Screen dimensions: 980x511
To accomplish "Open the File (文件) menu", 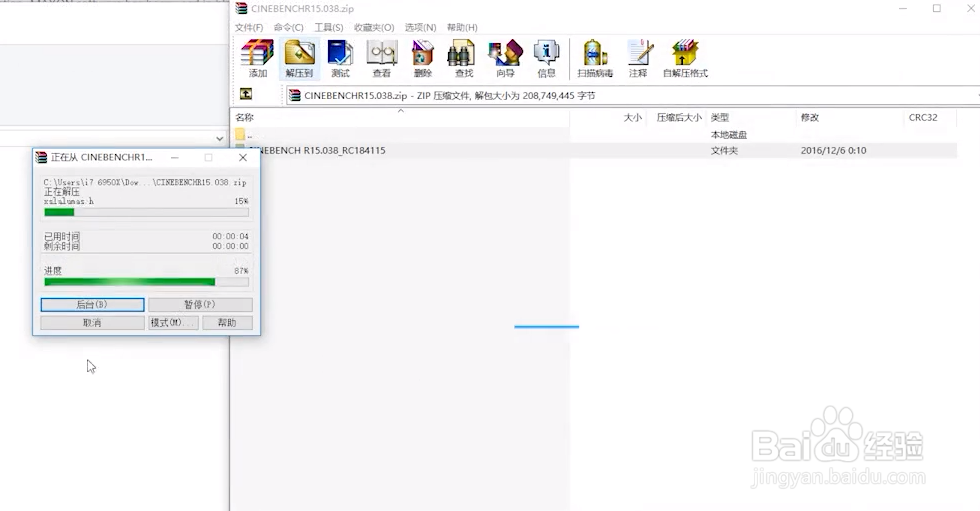I will click(249, 27).
